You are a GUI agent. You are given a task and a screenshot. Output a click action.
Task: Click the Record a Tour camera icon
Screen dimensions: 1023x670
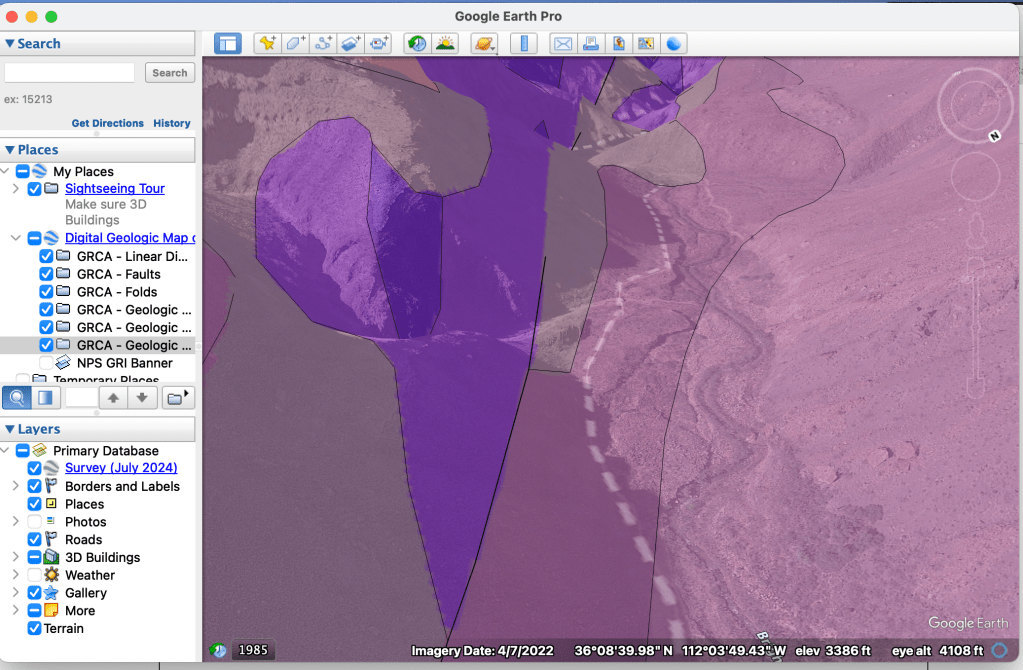378,44
